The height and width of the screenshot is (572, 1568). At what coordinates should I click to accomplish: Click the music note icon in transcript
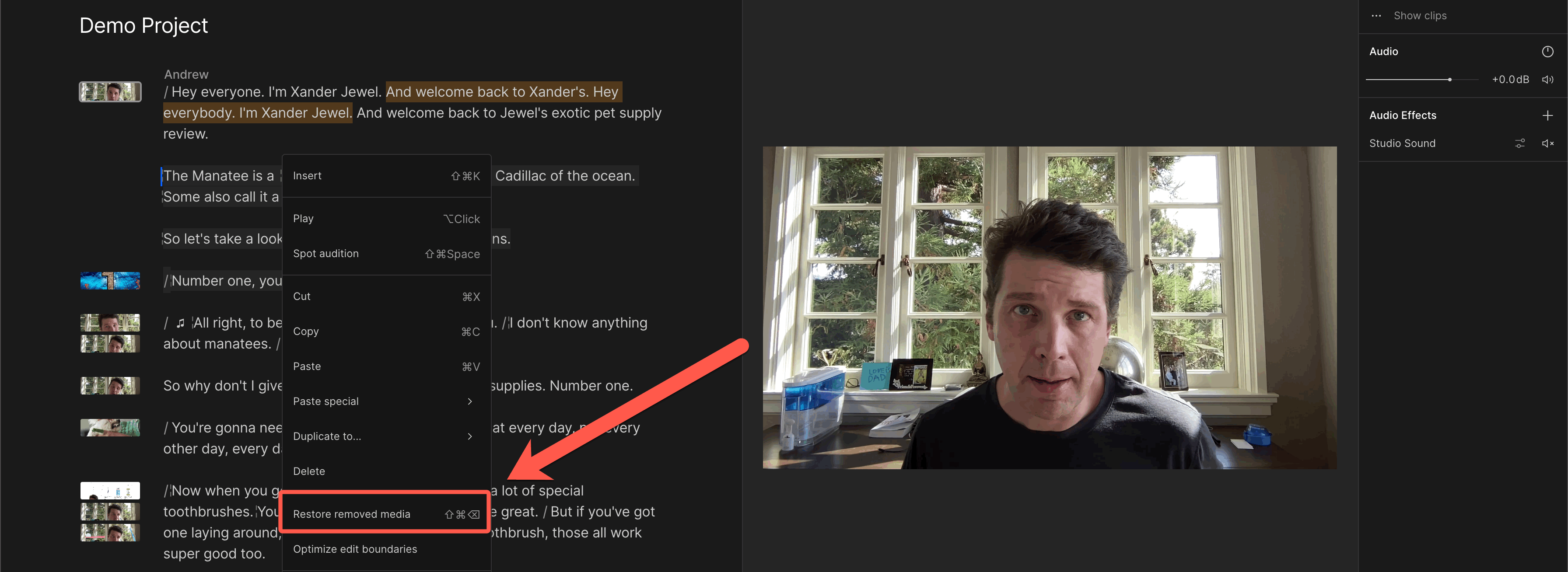pyautogui.click(x=180, y=323)
